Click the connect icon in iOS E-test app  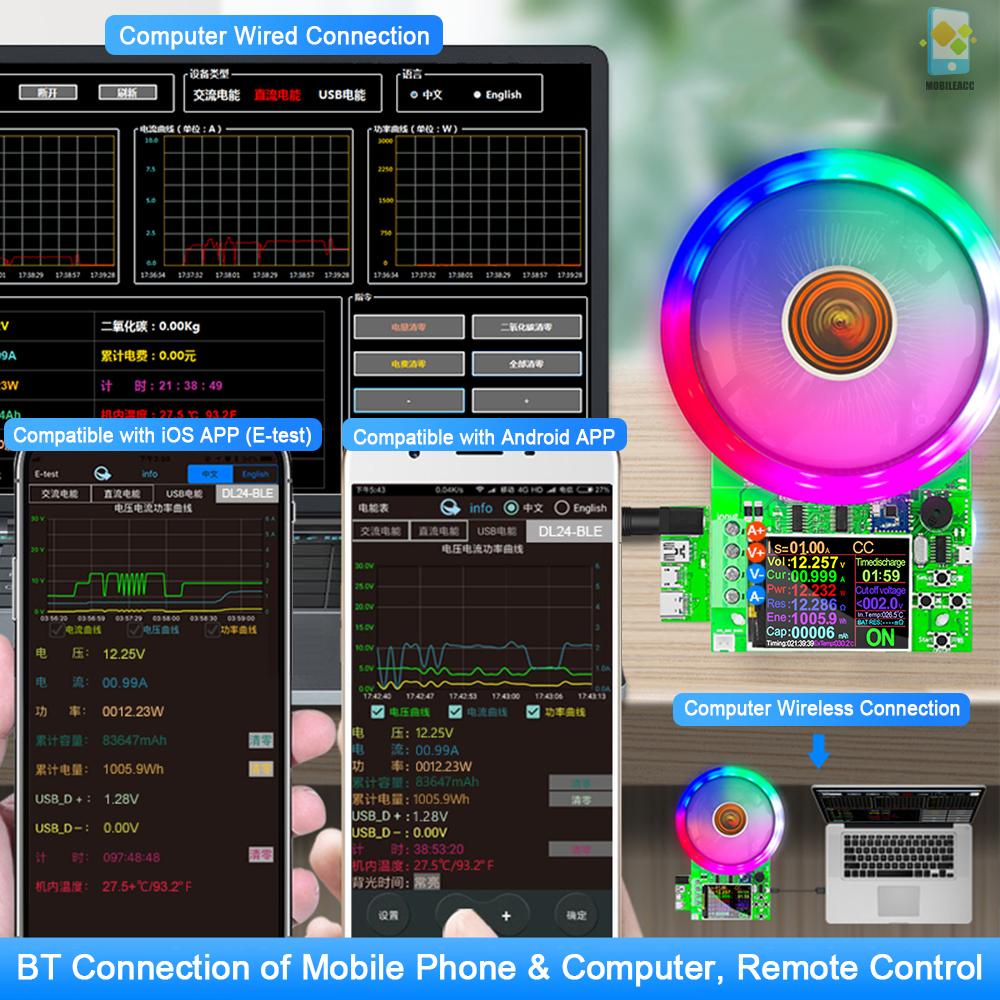(x=102, y=474)
